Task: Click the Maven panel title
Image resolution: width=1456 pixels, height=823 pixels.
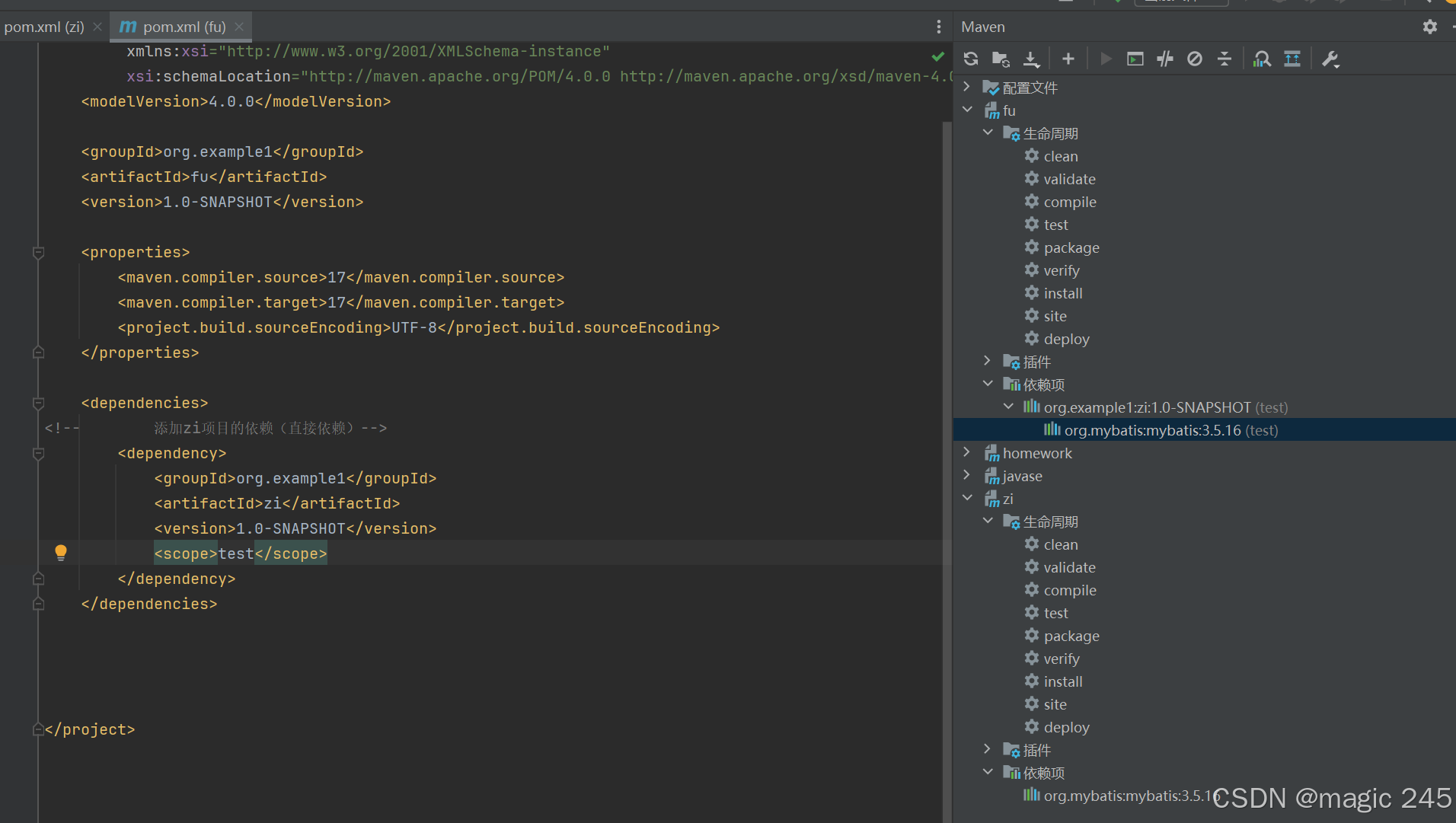Action: 983,27
